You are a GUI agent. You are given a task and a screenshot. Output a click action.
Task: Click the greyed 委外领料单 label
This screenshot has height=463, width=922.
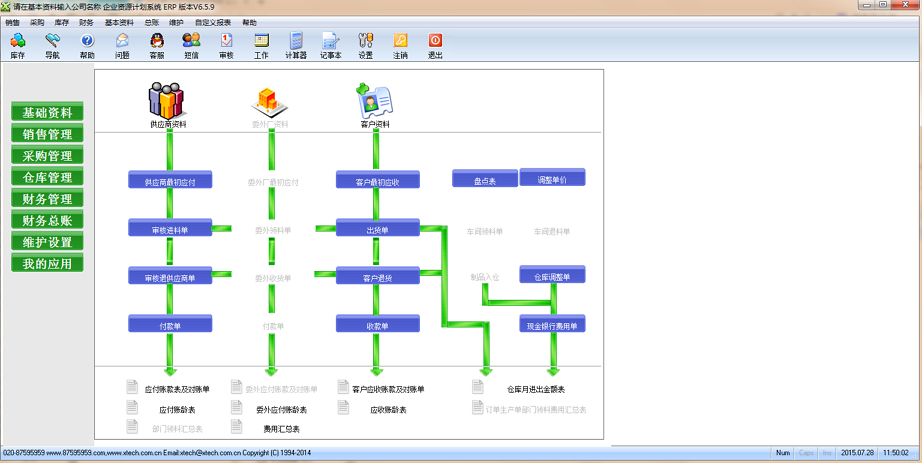coord(273,231)
